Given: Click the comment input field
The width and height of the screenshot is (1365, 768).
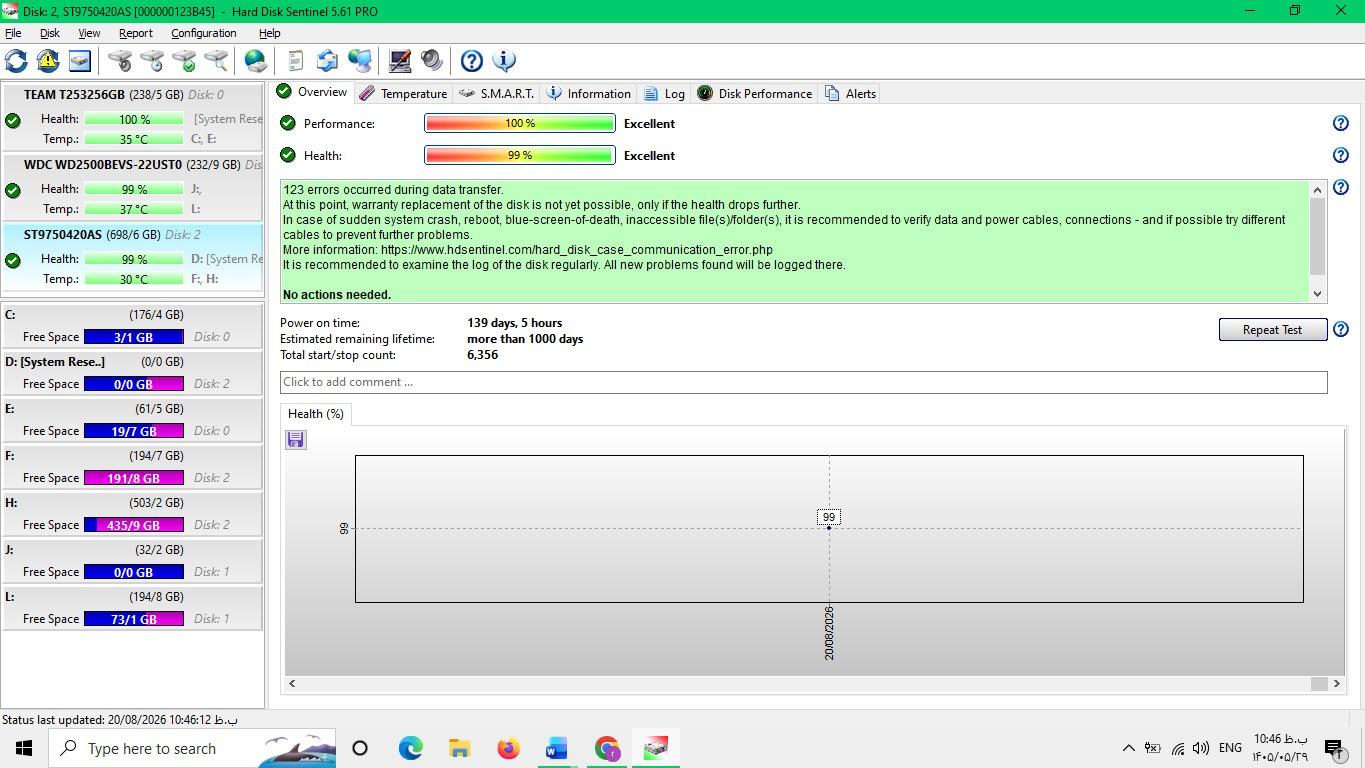Looking at the screenshot, I should pos(803,382).
